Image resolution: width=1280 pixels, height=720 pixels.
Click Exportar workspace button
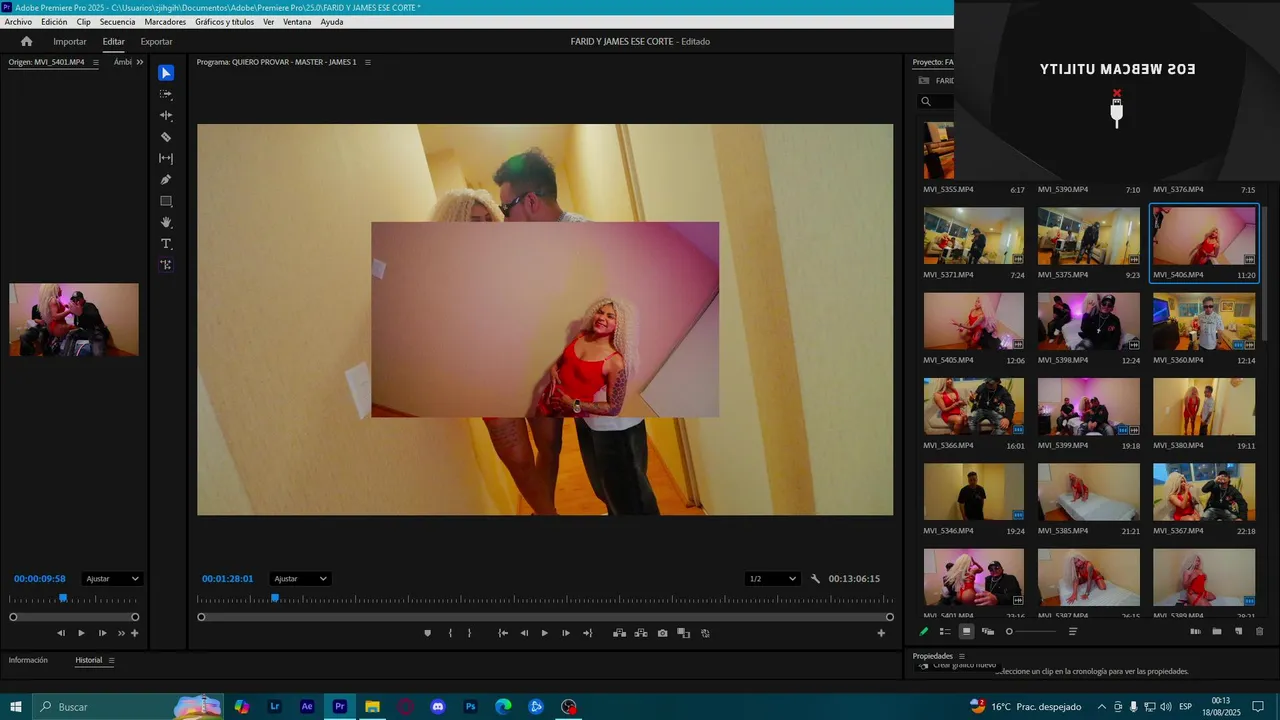point(156,41)
